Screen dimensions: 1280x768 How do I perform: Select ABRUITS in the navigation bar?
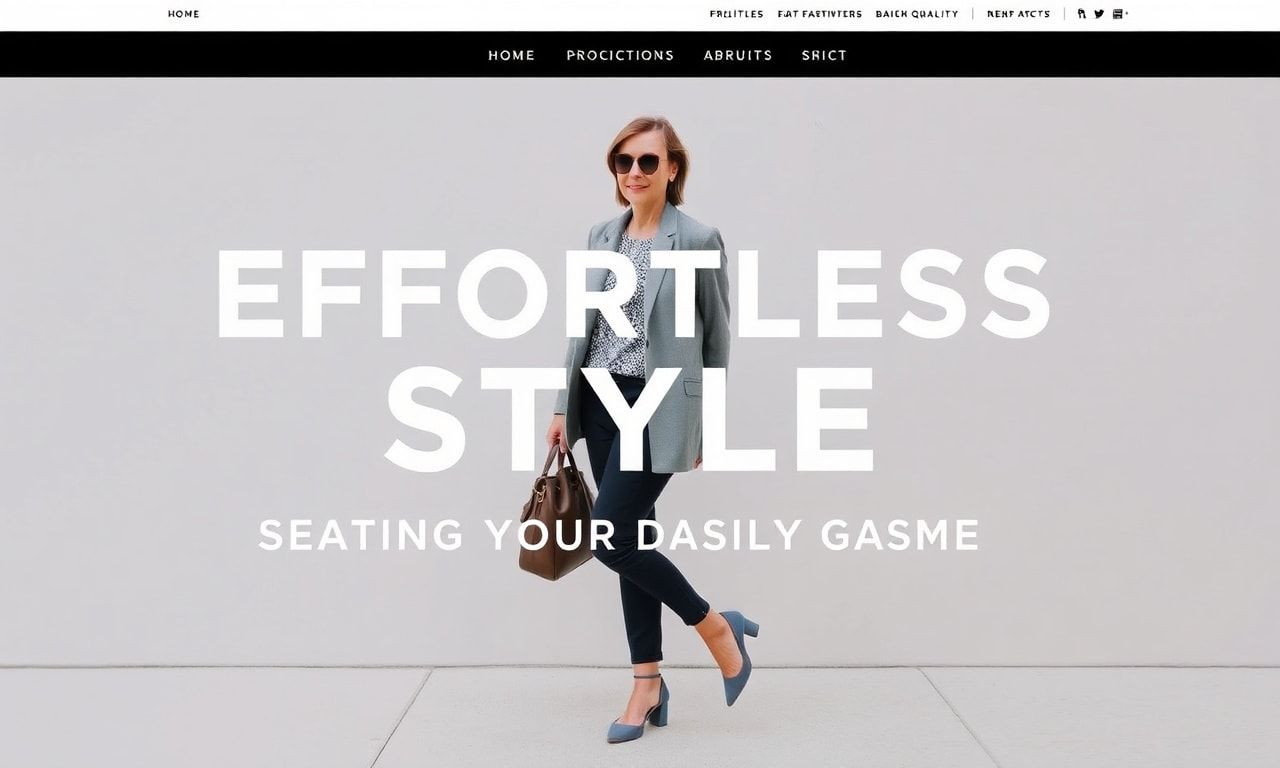pos(738,55)
